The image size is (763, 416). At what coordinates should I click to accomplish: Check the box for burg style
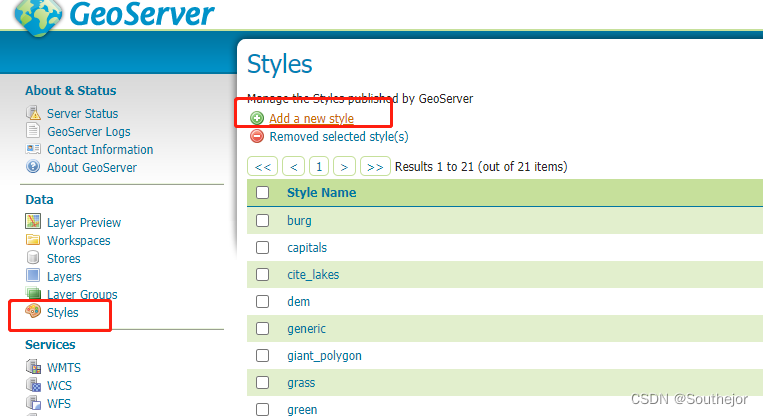click(263, 220)
